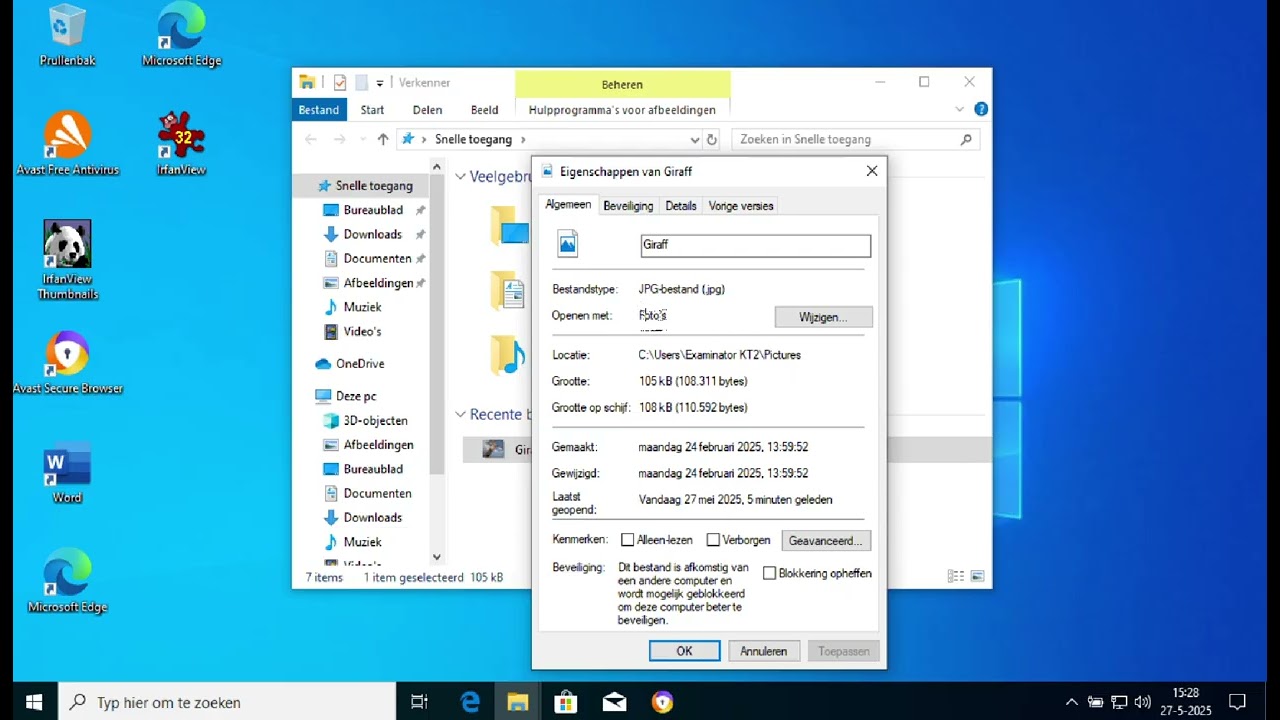
Task: Click the Avast Secure Browser taskbar icon
Action: pyautogui.click(x=662, y=702)
